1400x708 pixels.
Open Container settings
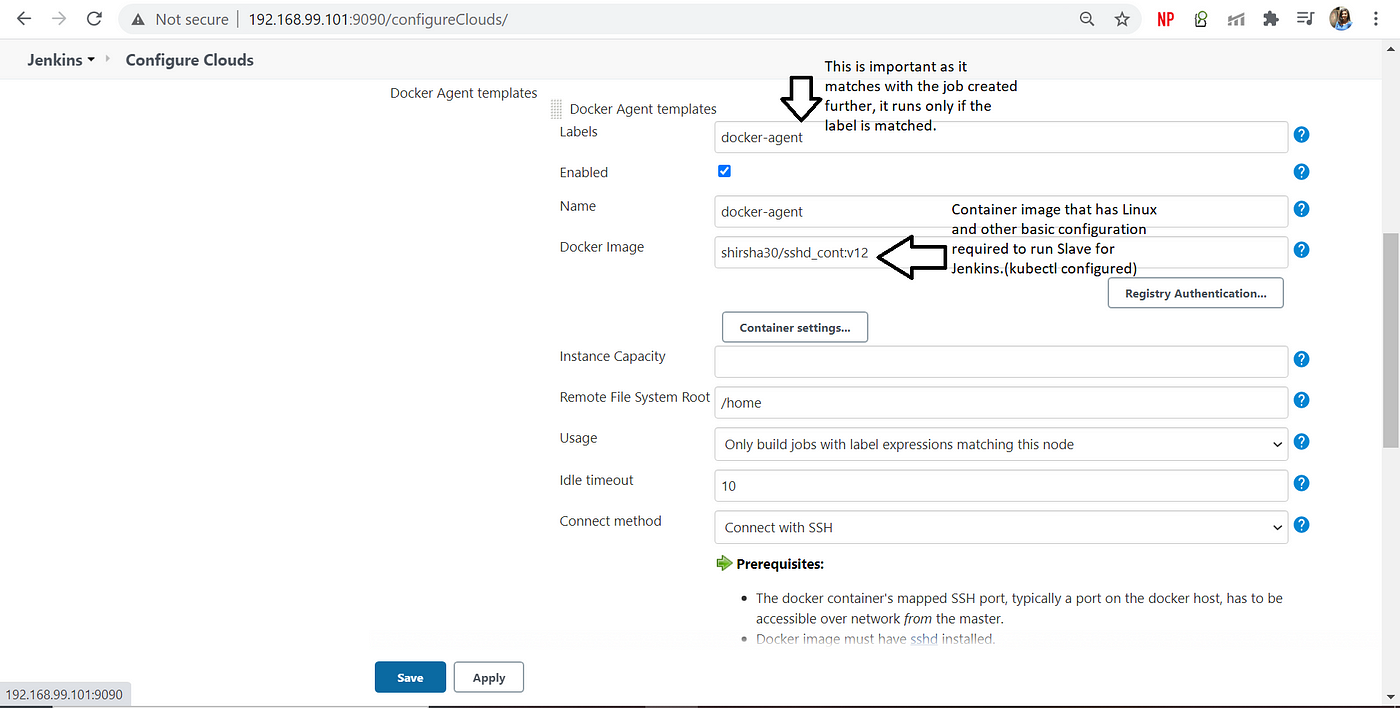[x=795, y=327]
